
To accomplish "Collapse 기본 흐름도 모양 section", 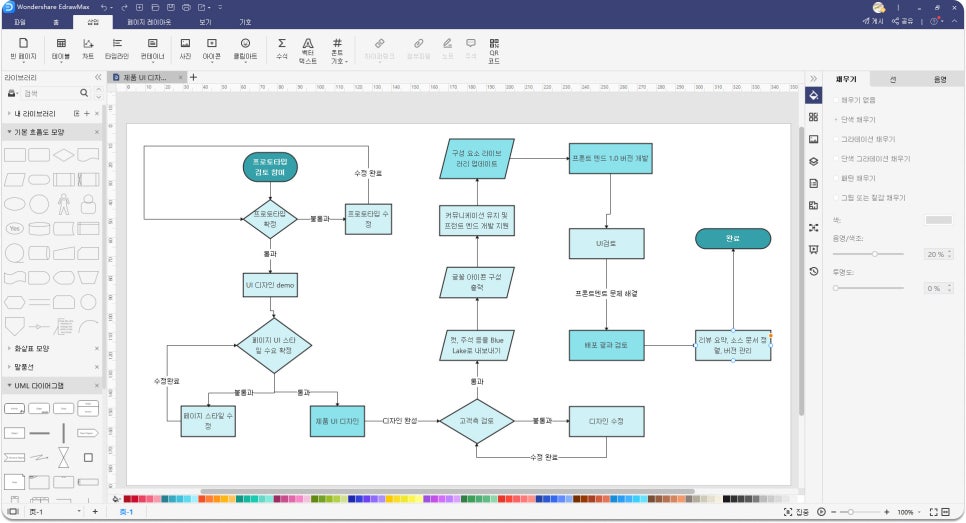I will tap(9, 132).
